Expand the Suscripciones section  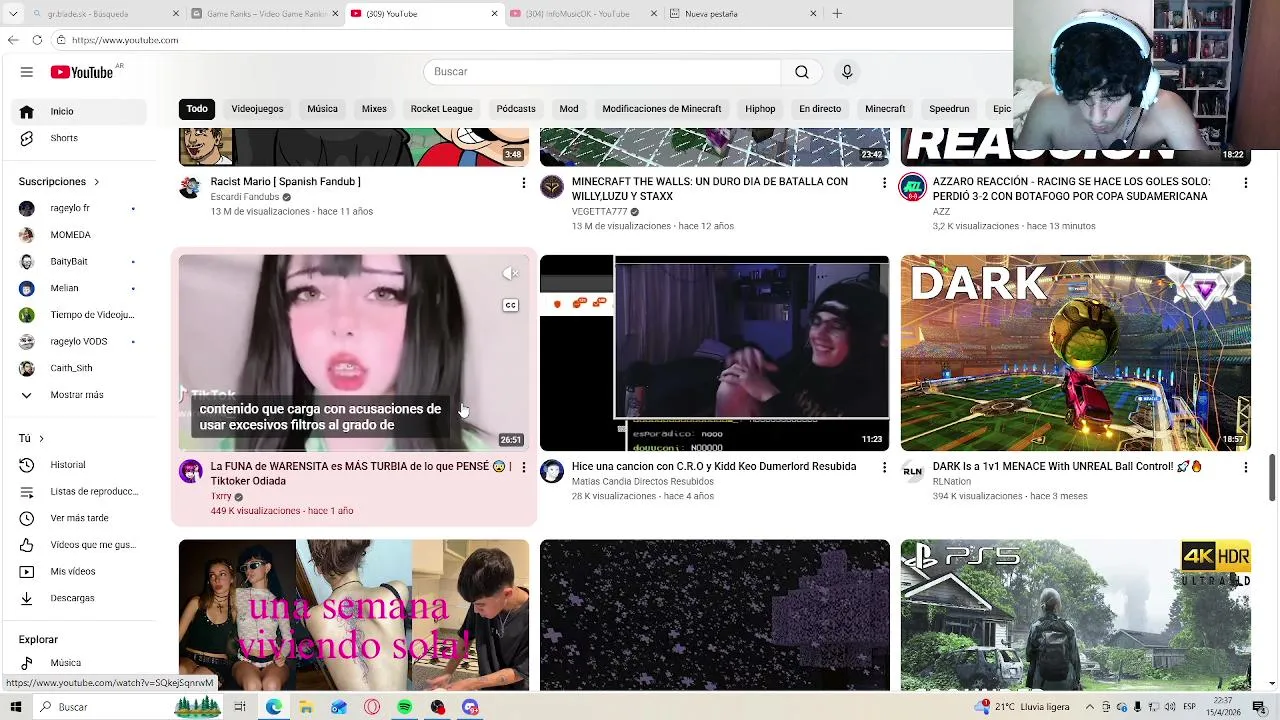tap(60, 182)
